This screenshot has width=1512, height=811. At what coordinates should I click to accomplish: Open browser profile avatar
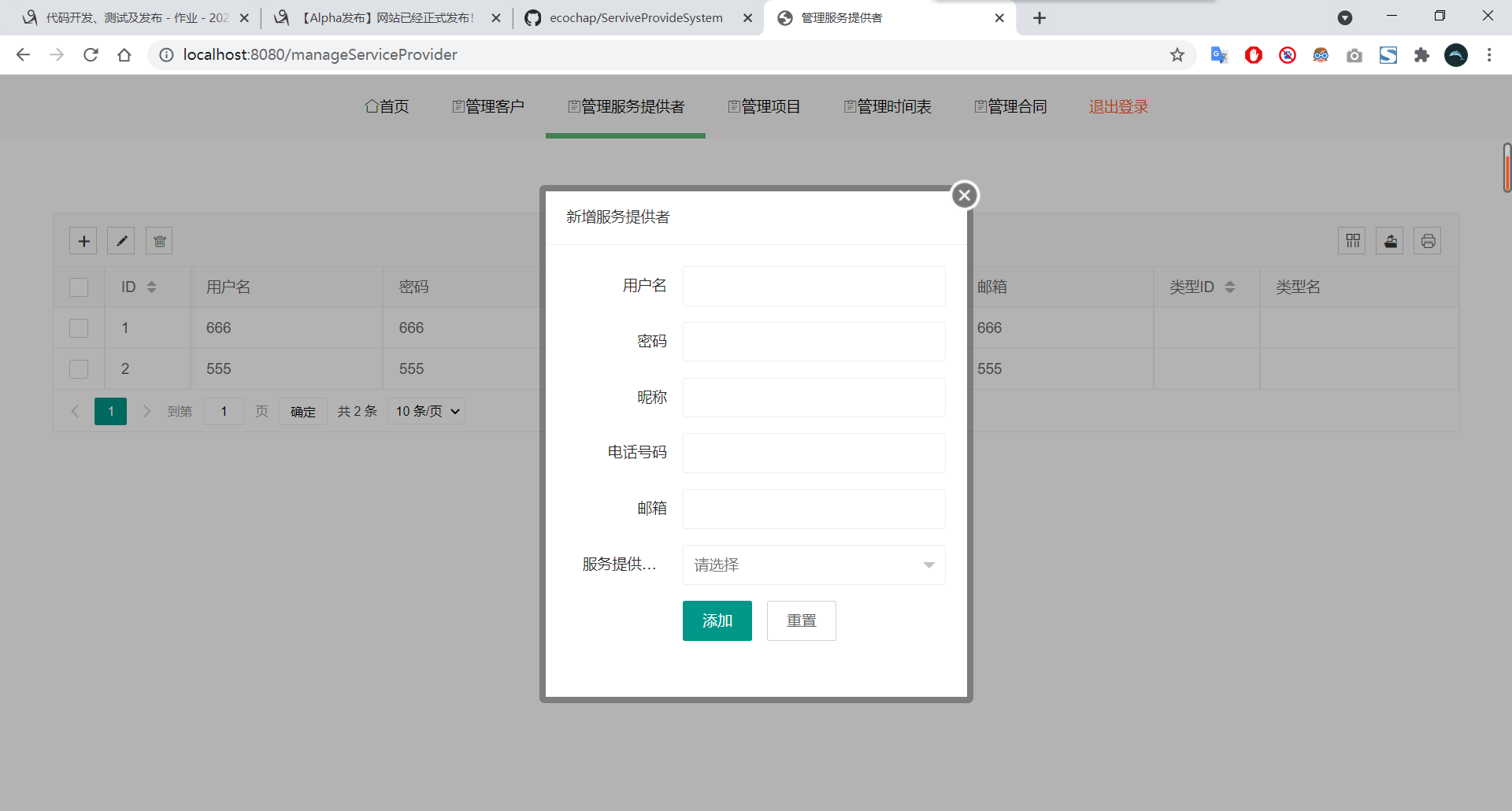tap(1456, 54)
